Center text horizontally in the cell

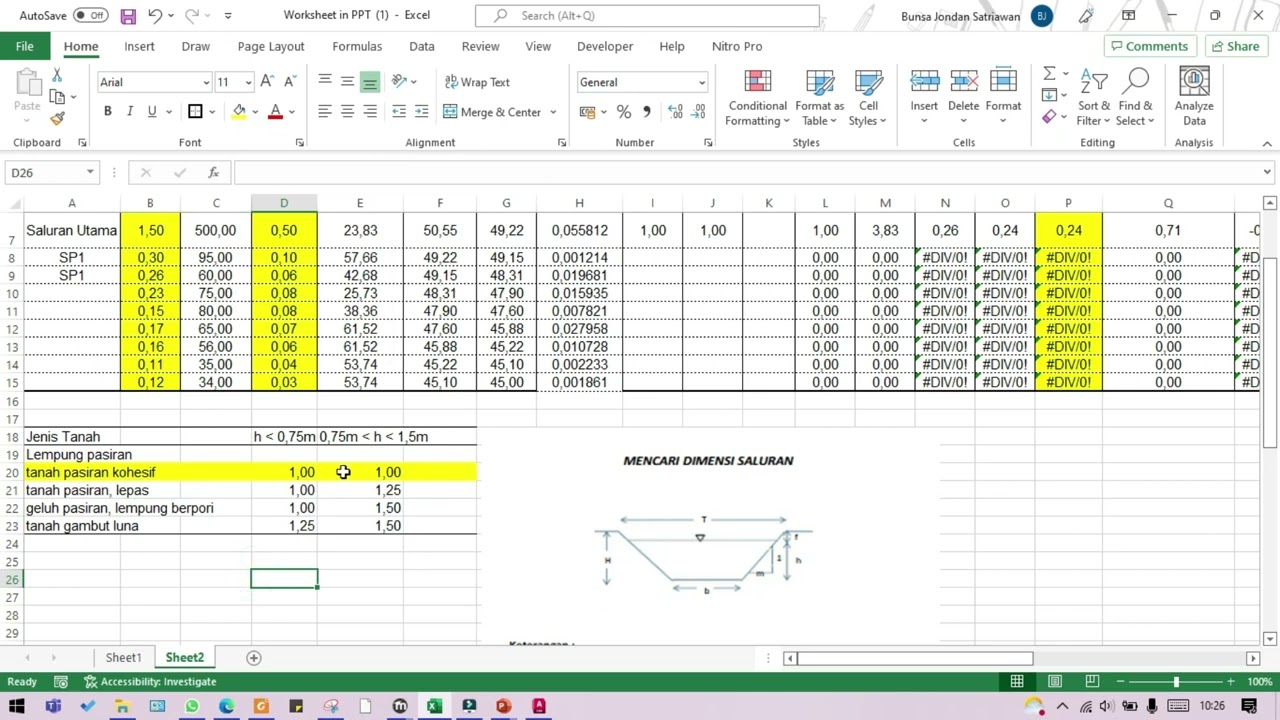[347, 111]
